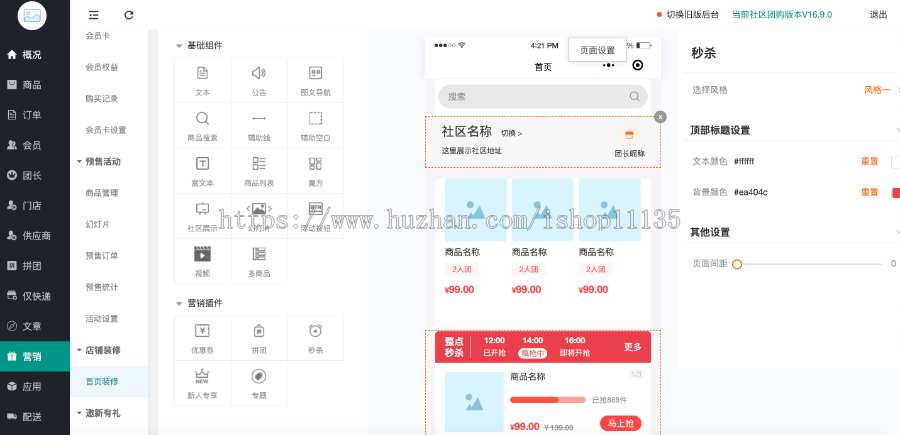Select the 14:00 疯抢中 time slot
Image resolution: width=900 pixels, height=435 pixels.
[533, 347]
